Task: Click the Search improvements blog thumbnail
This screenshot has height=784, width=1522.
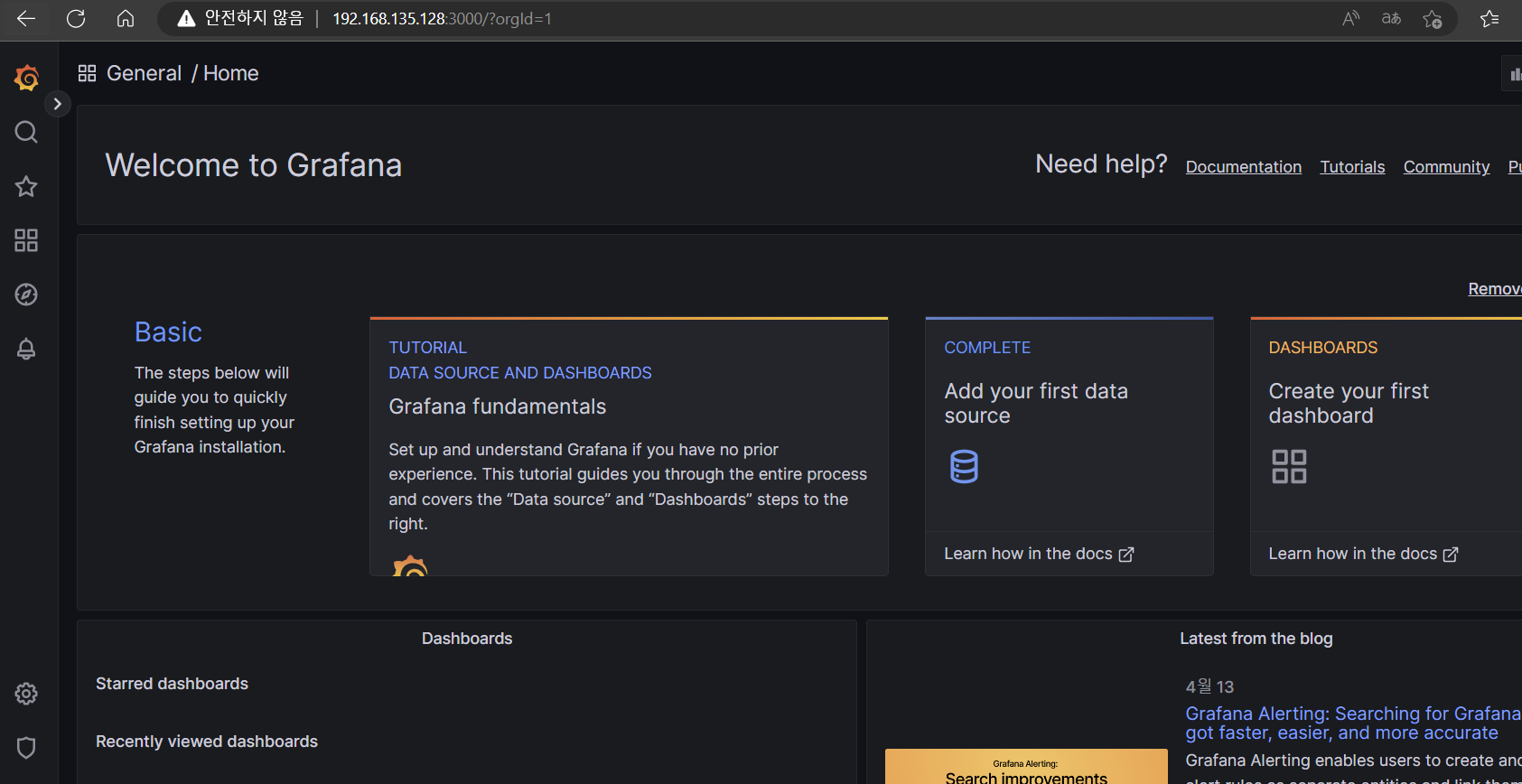Action: (1026, 766)
